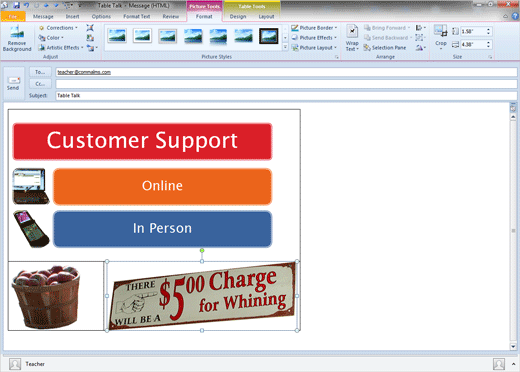The height and width of the screenshot is (372, 520).
Task: Open the Size dialog launcher
Action: [x=490, y=57]
